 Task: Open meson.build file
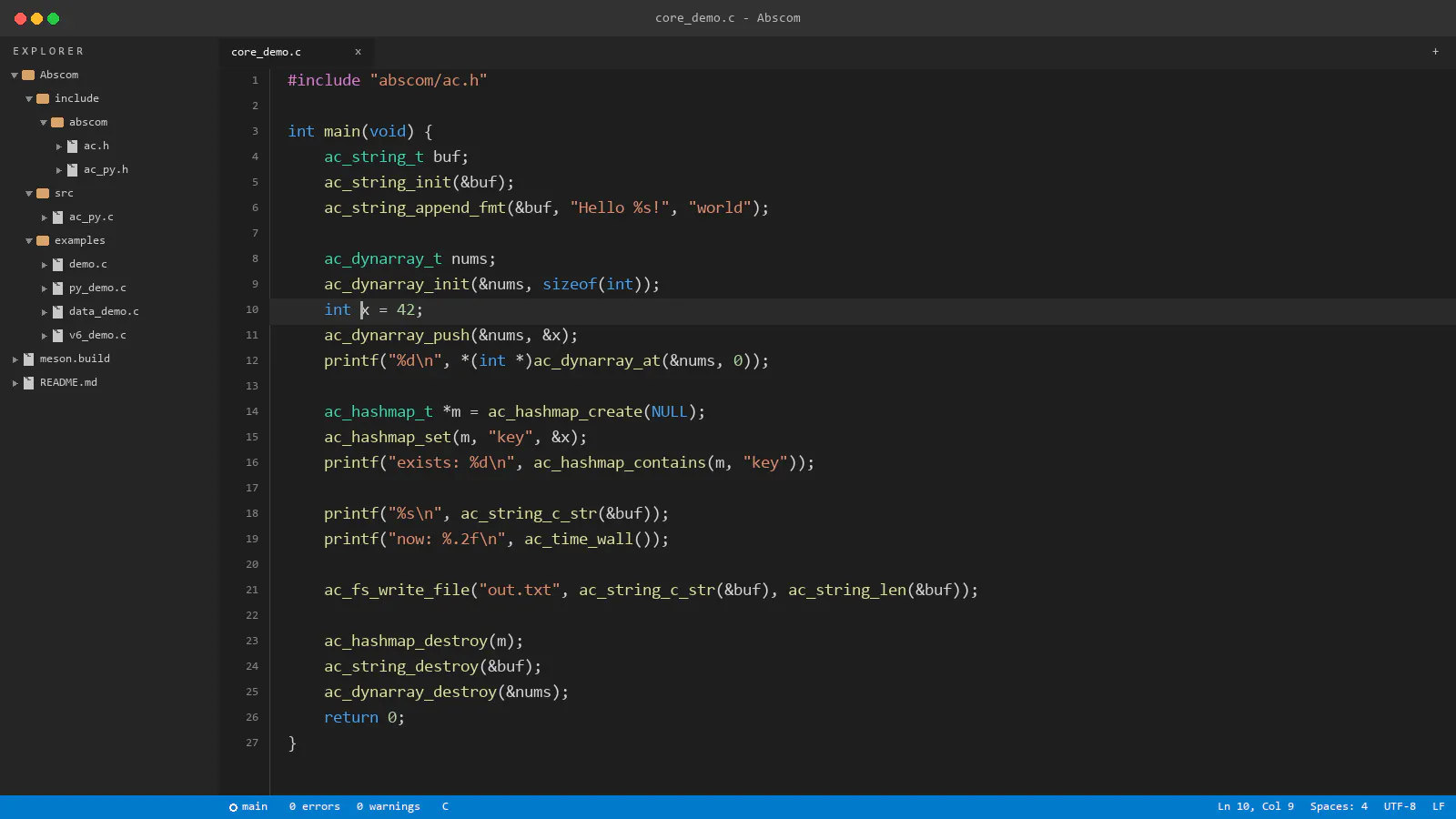pos(75,359)
